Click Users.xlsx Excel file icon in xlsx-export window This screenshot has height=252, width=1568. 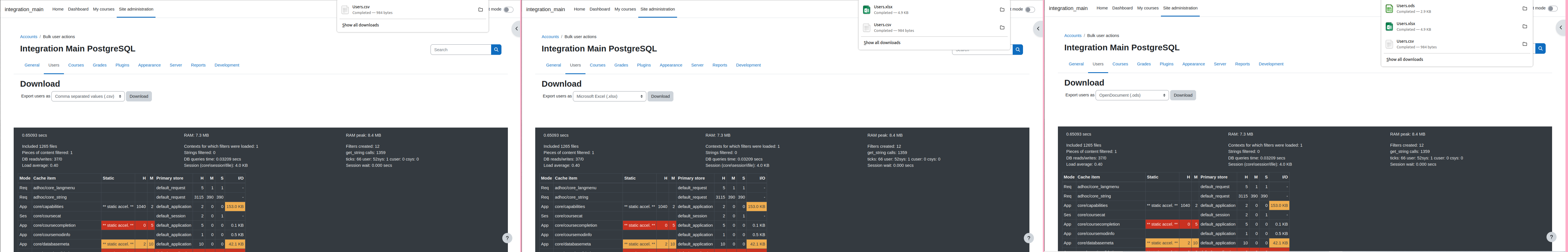867,10
